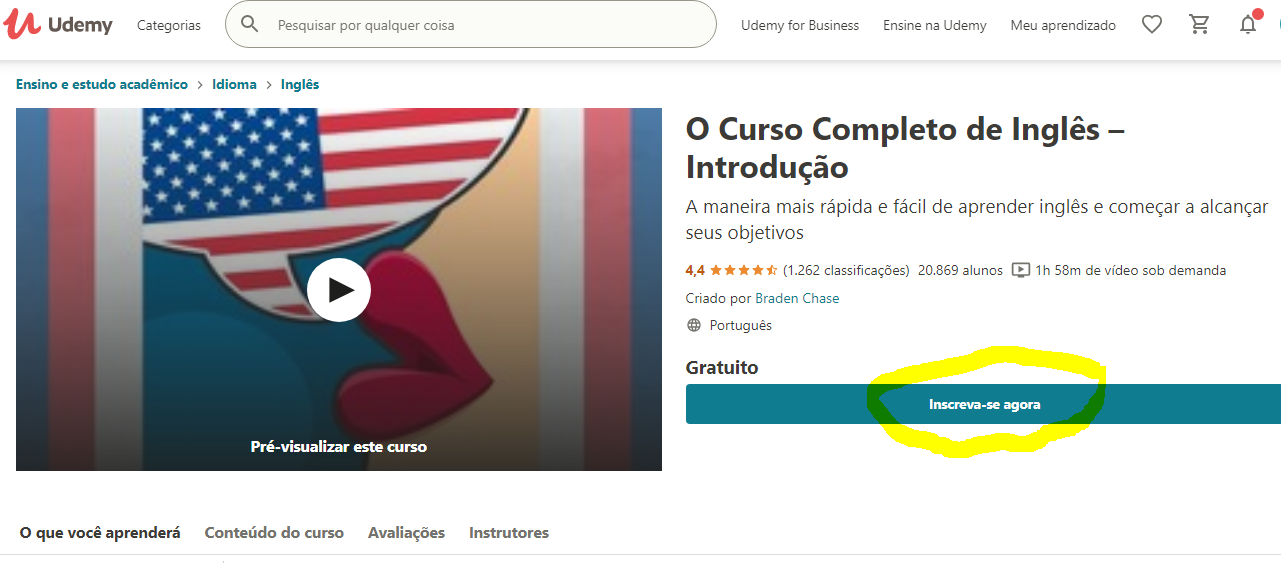This screenshot has width=1281, height=563.
Task: Open the wishlist heart icon
Action: (1152, 25)
